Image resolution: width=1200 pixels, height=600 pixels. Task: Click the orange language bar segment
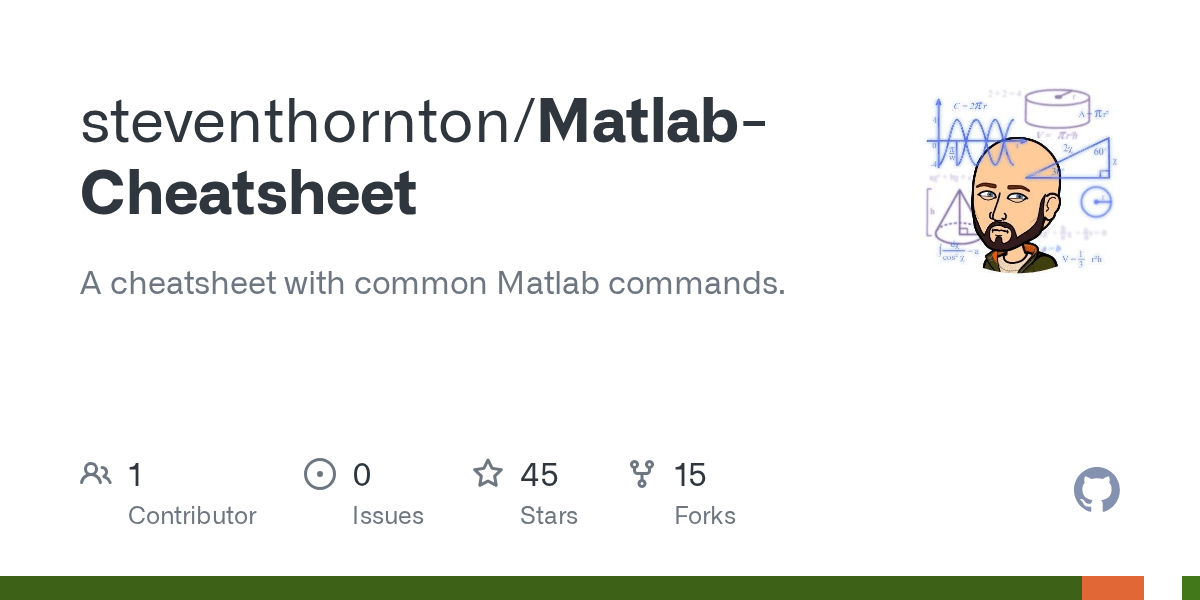tap(1113, 588)
